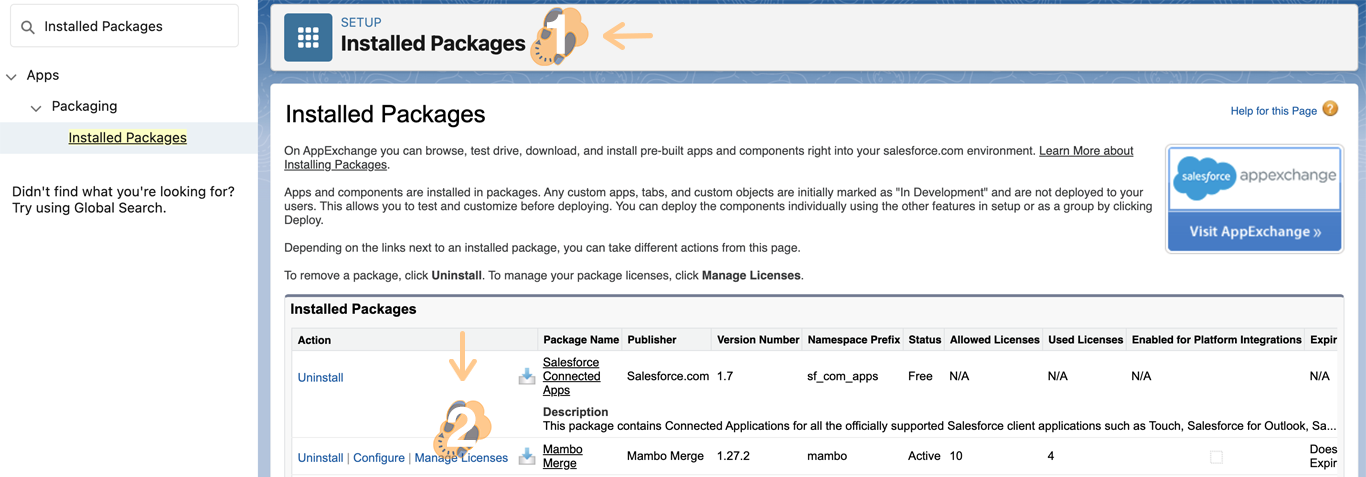Collapse the Packaging tree node

point(36,107)
